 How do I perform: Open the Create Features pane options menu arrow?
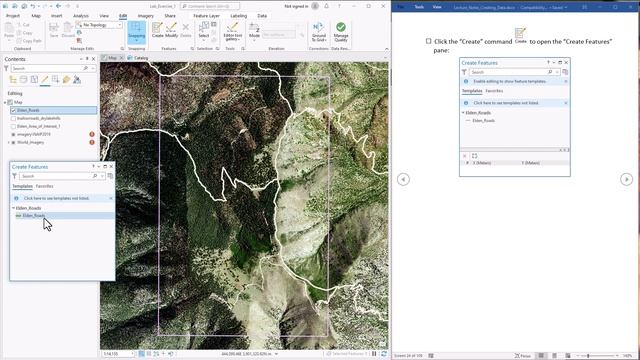(x=99, y=167)
